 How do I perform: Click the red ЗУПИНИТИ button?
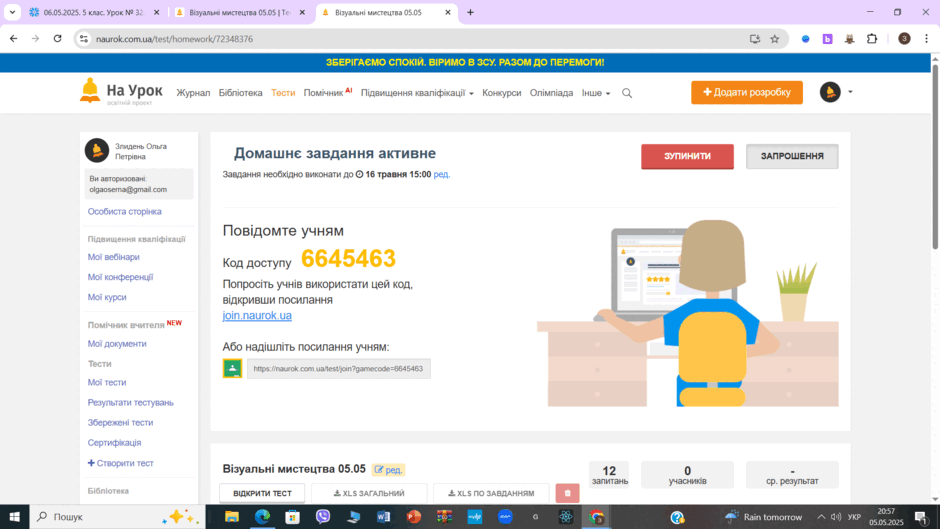pyautogui.click(x=687, y=156)
